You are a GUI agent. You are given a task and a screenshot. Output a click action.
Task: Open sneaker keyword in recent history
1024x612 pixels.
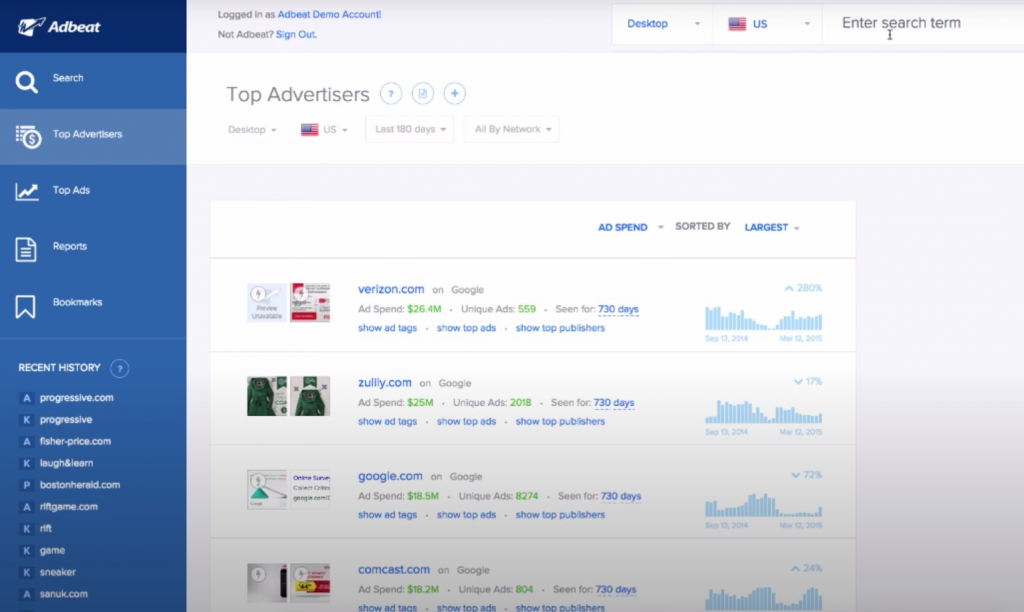[57, 572]
